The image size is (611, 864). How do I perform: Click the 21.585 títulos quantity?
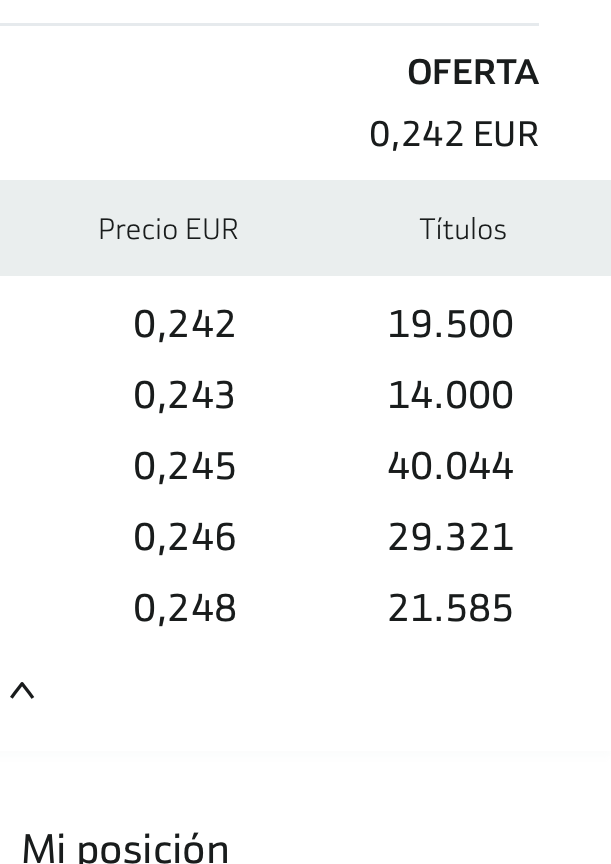(x=450, y=608)
